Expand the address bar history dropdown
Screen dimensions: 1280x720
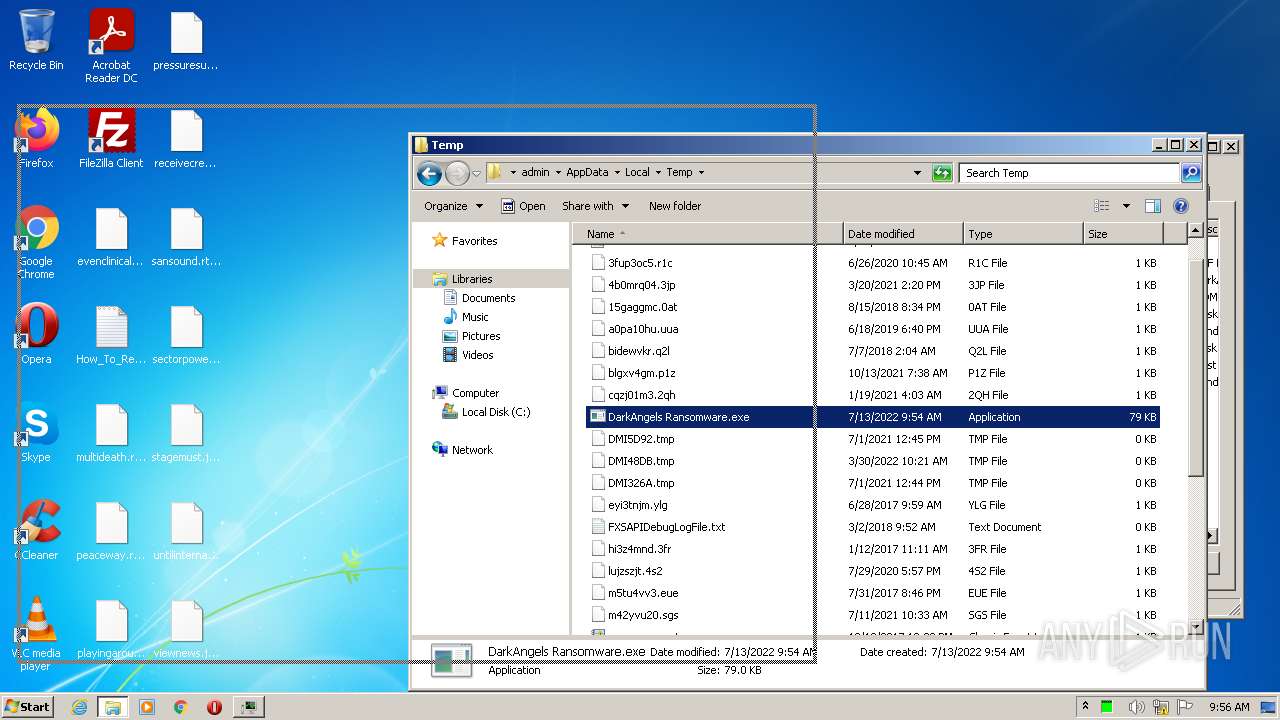click(x=917, y=173)
